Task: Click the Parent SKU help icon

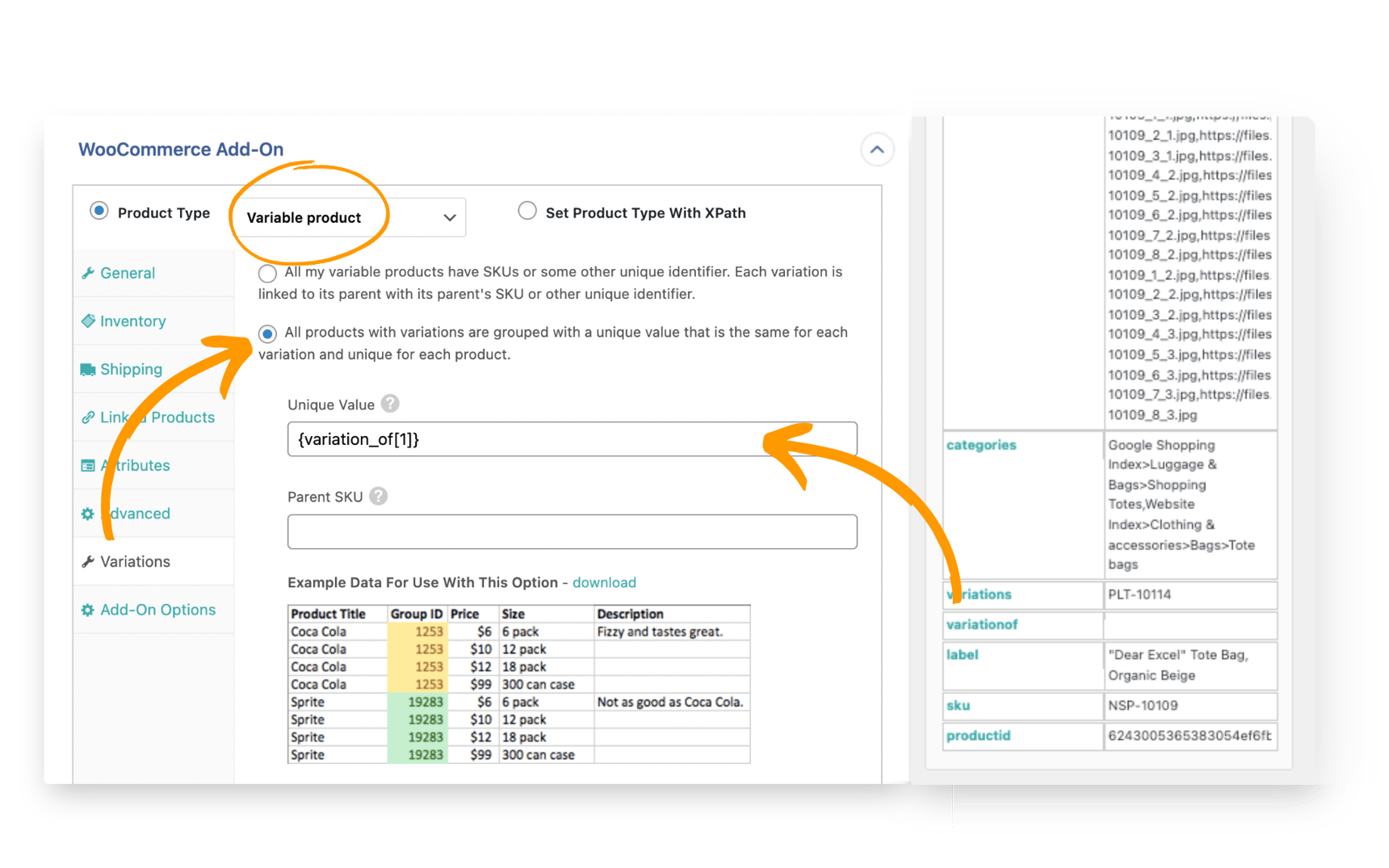Action: (380, 496)
